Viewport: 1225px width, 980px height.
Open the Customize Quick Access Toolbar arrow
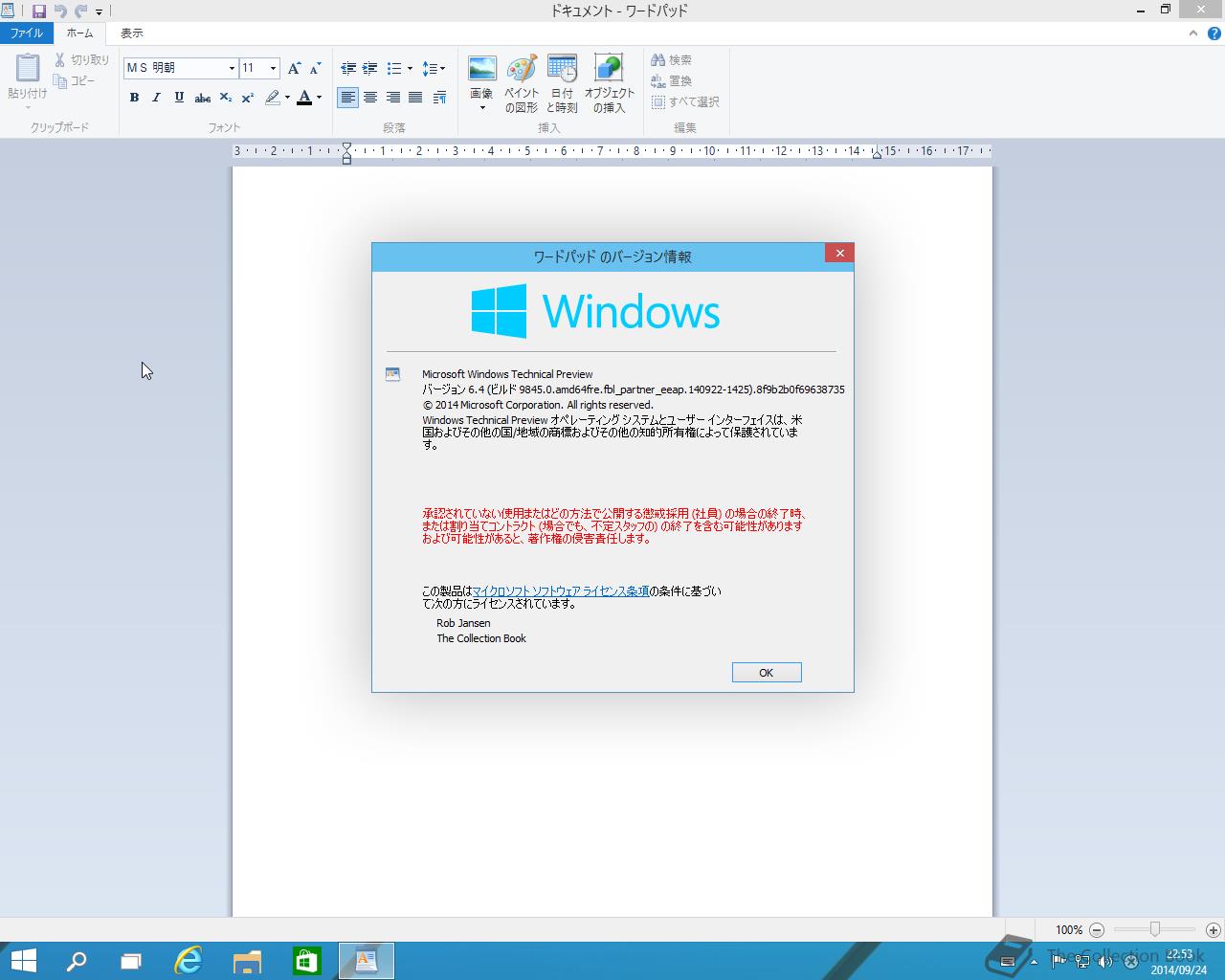[x=99, y=12]
